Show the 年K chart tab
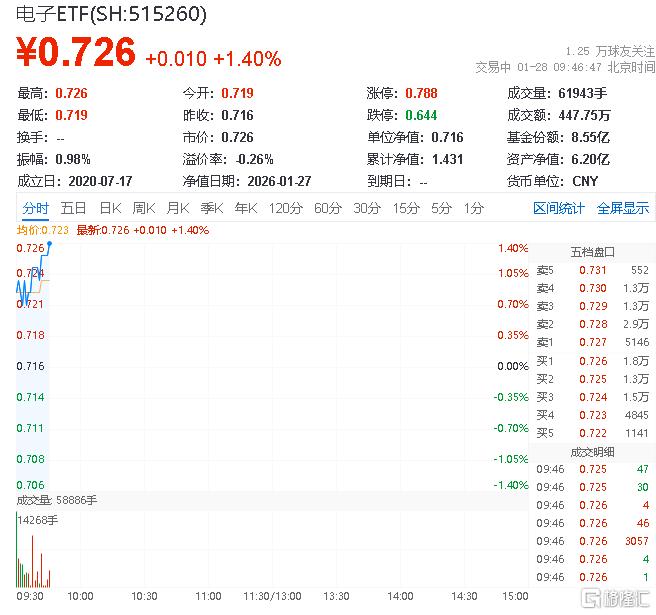The height and width of the screenshot is (615, 656). click(246, 208)
